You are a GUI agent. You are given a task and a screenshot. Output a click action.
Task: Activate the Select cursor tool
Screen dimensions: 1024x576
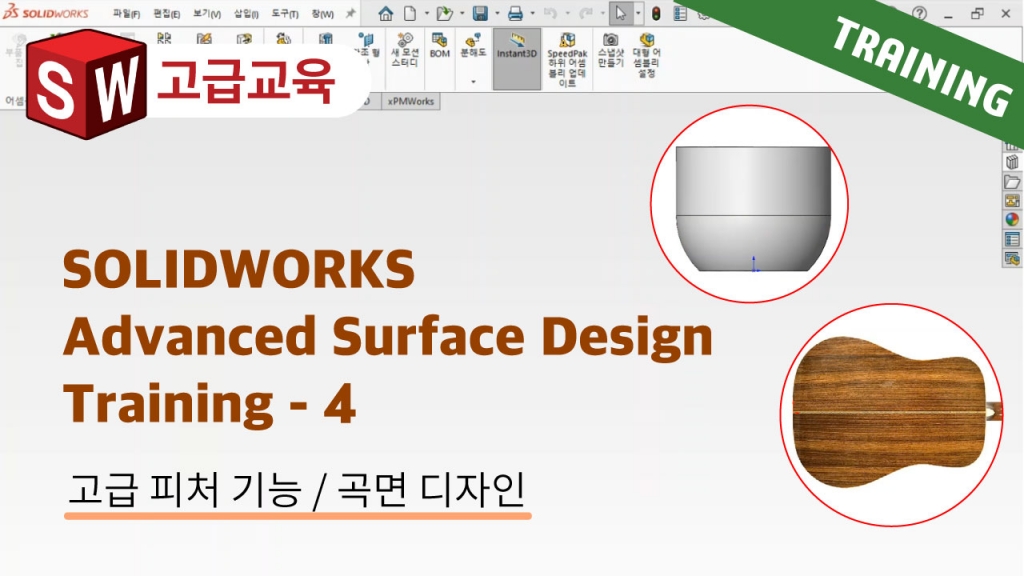click(x=620, y=13)
